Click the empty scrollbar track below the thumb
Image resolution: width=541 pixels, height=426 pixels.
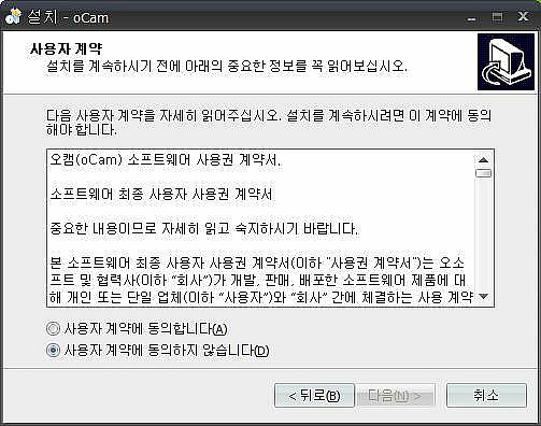pos(483,234)
